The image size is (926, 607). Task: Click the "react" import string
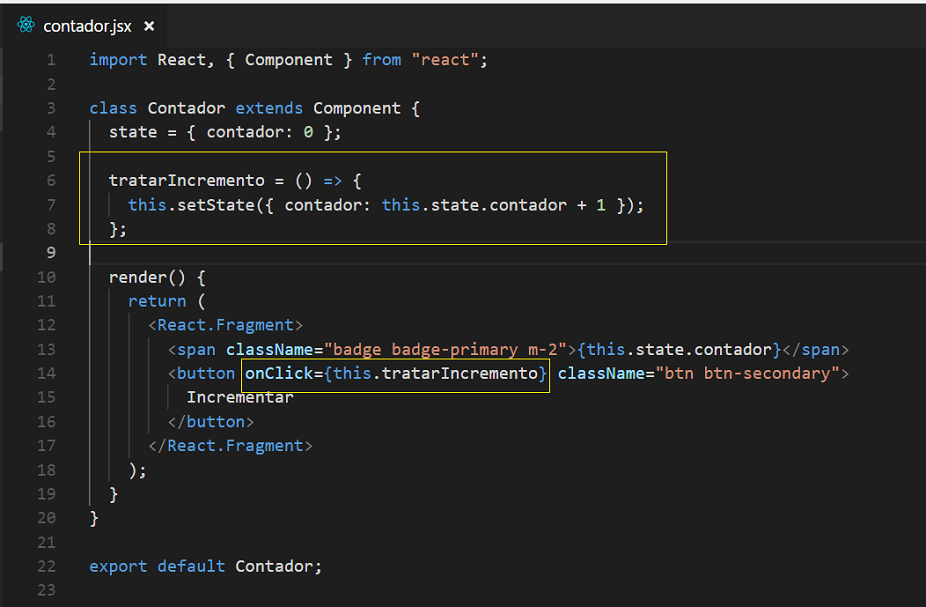[x=445, y=60]
